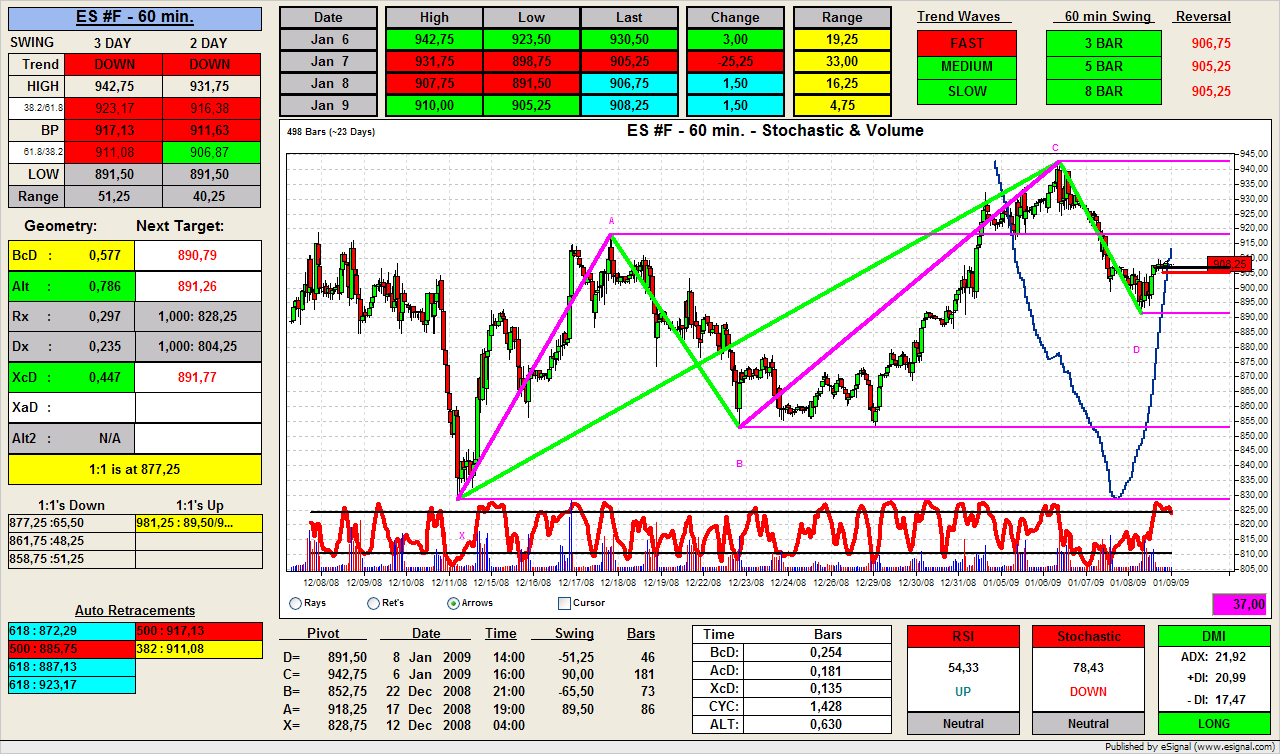Click the magenta 37,00 value box
The width and height of the screenshot is (1280, 754).
[1241, 604]
